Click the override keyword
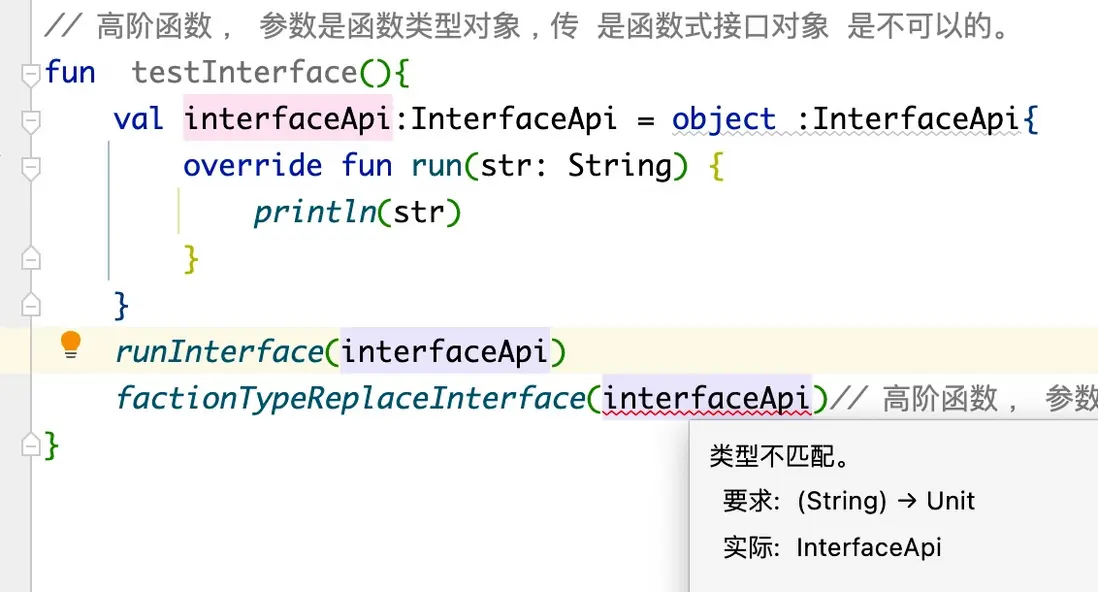This screenshot has height=592, width=1098. pos(252,166)
